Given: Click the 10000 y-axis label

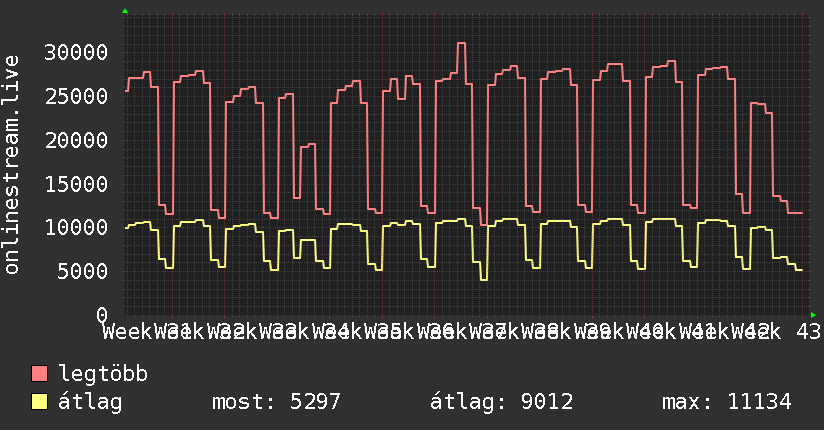Looking at the screenshot, I should (76, 228).
